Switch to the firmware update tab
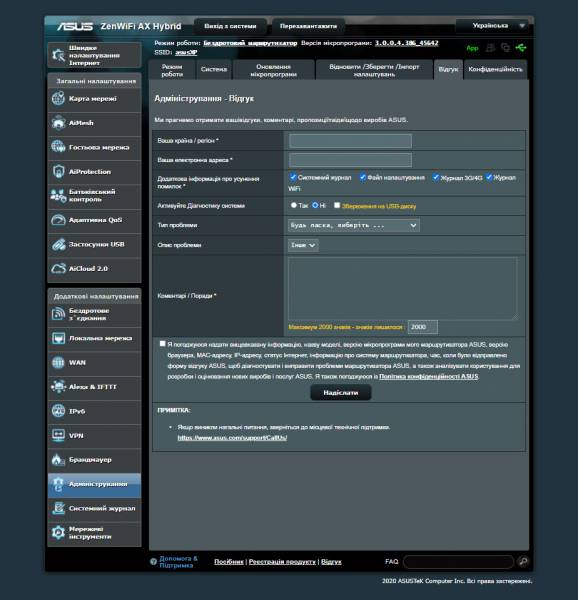578x600 pixels. pos(274,70)
